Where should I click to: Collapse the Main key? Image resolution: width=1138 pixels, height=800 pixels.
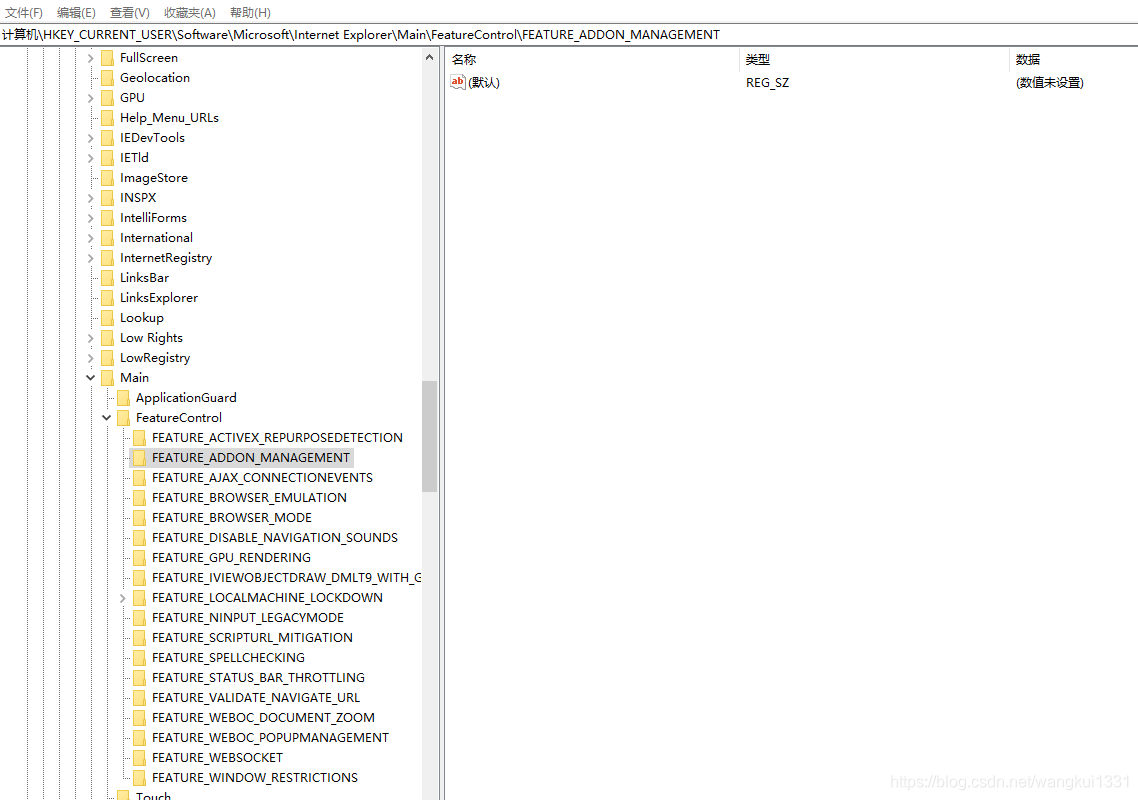point(91,377)
